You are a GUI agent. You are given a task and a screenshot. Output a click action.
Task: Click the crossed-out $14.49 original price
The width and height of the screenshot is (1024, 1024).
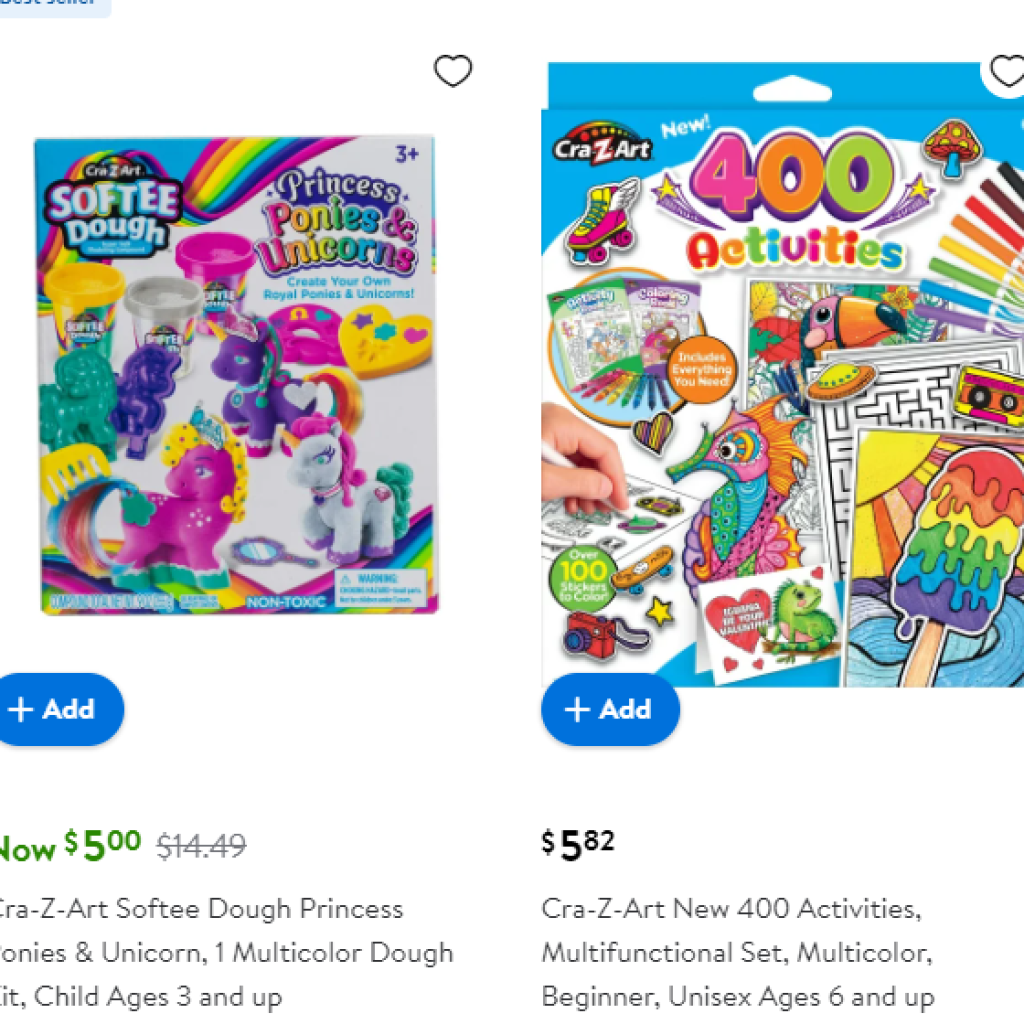coord(201,846)
